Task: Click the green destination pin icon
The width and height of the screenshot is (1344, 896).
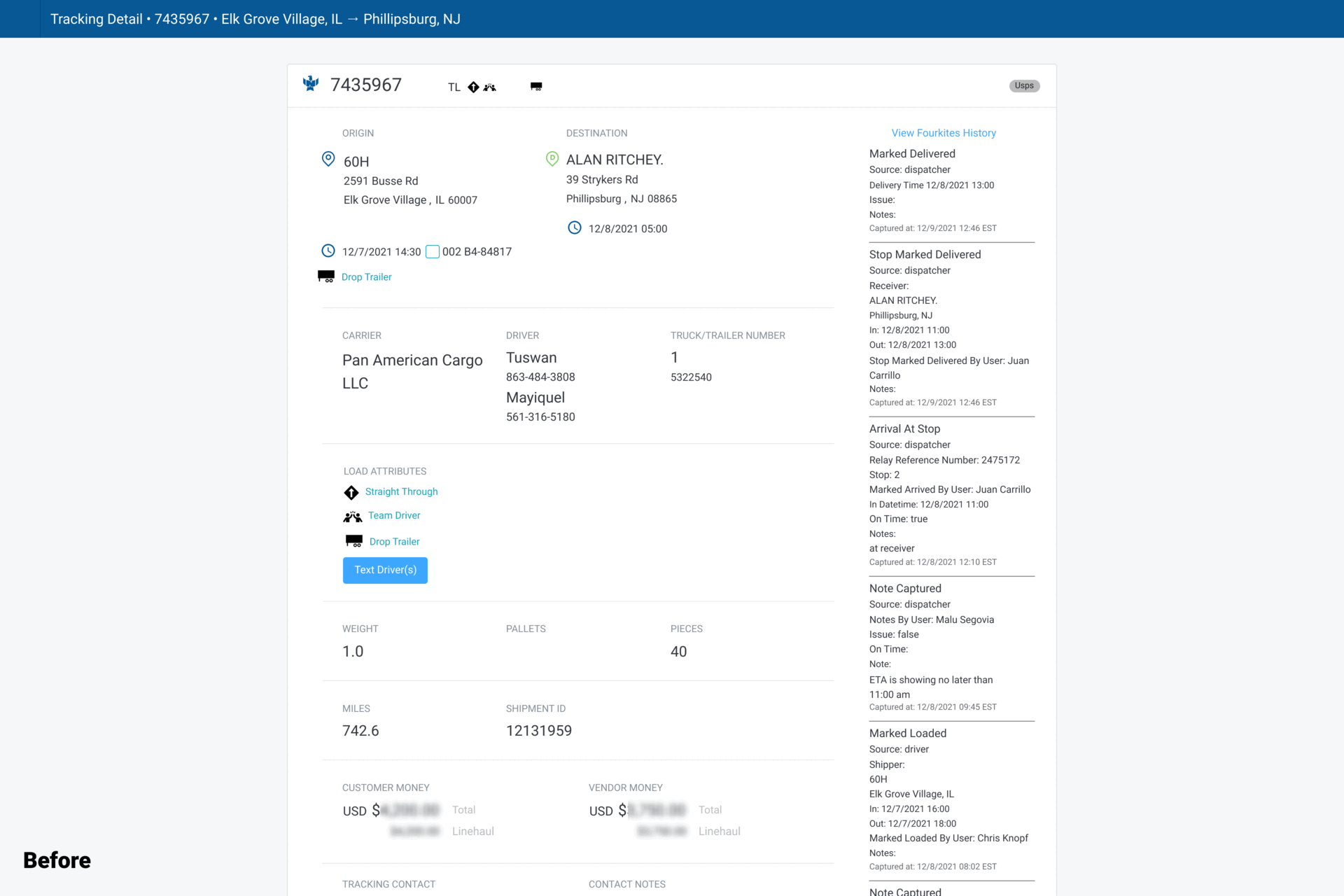Action: (x=552, y=159)
